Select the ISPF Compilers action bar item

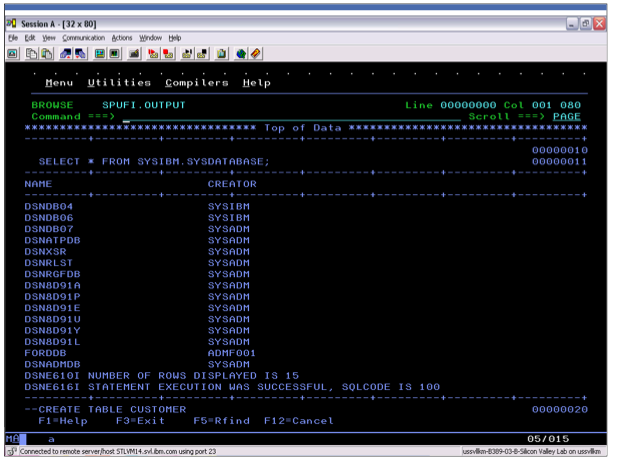click(197, 83)
